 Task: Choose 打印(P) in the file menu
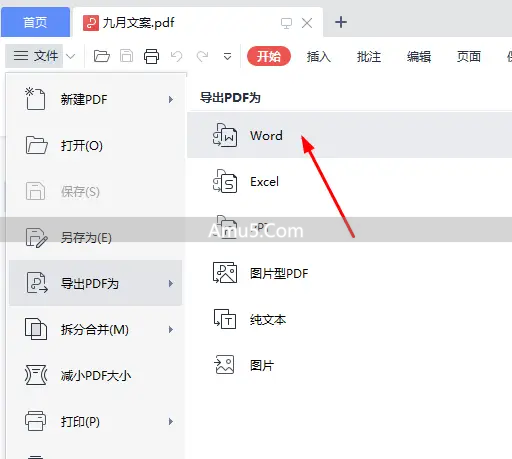[x=95, y=421]
